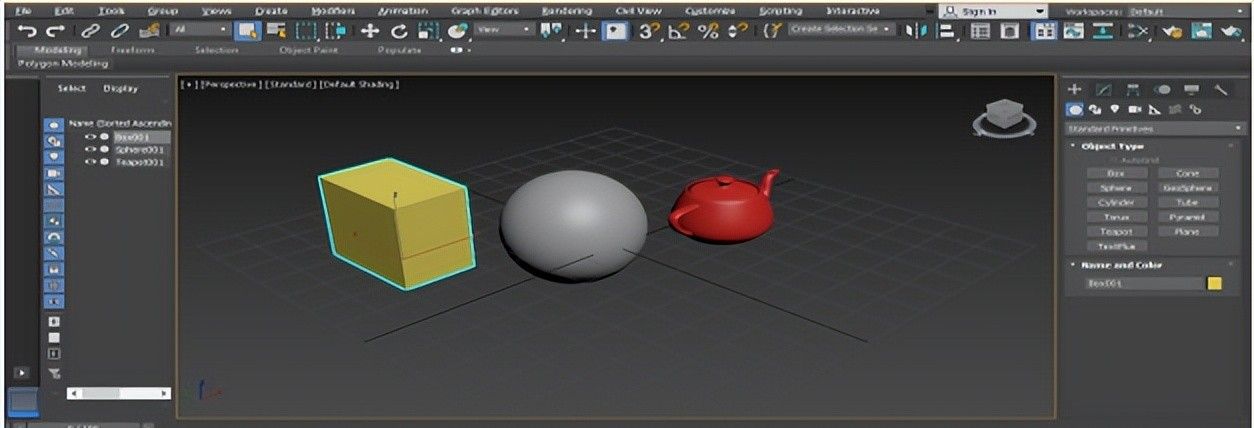Viewport: 1254px width, 428px height.
Task: Select the Cameras category icon
Action: click(1135, 109)
